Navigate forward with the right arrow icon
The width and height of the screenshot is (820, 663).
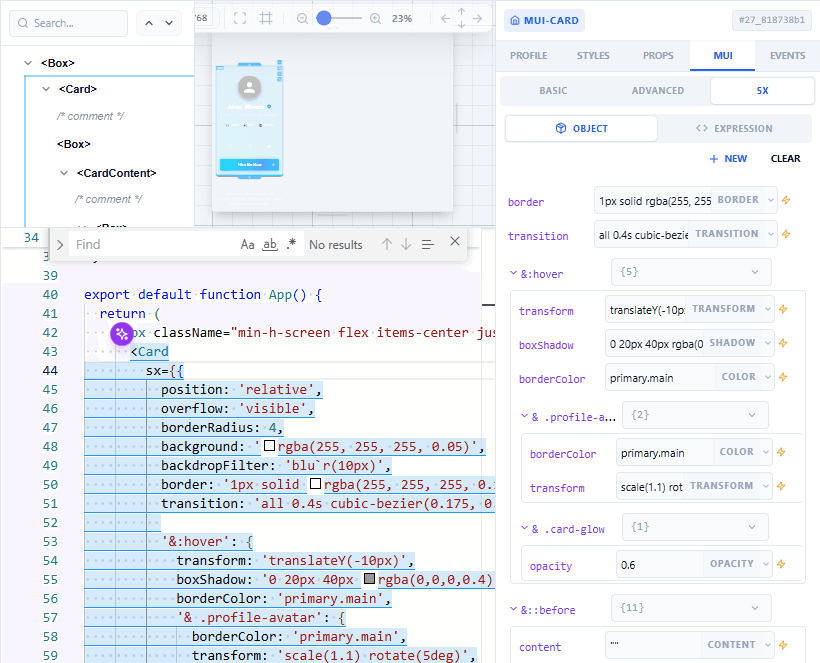tap(477, 18)
